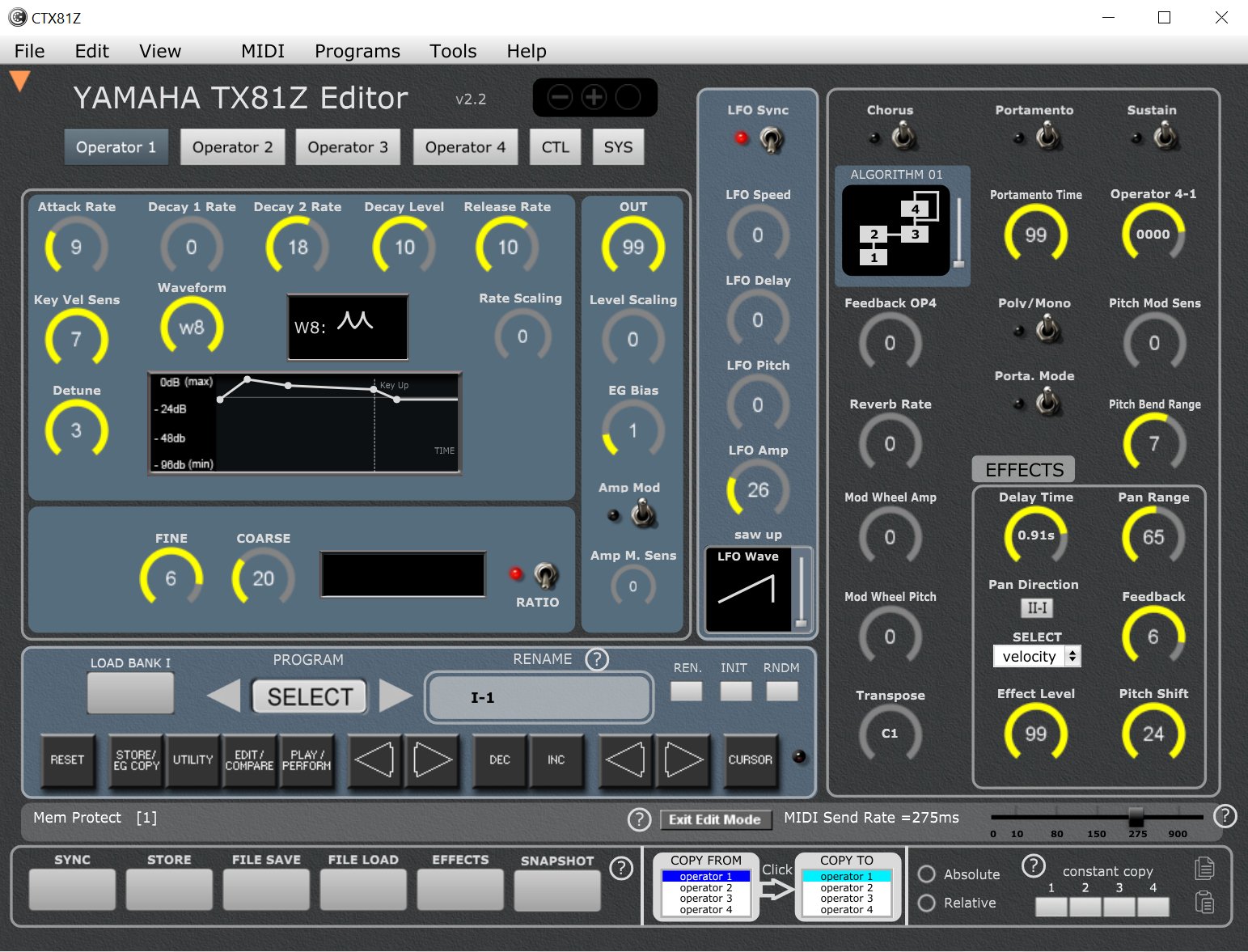Click the ALGORITHM 01 vertical slider
This screenshot has height=952, width=1248.
[x=959, y=232]
